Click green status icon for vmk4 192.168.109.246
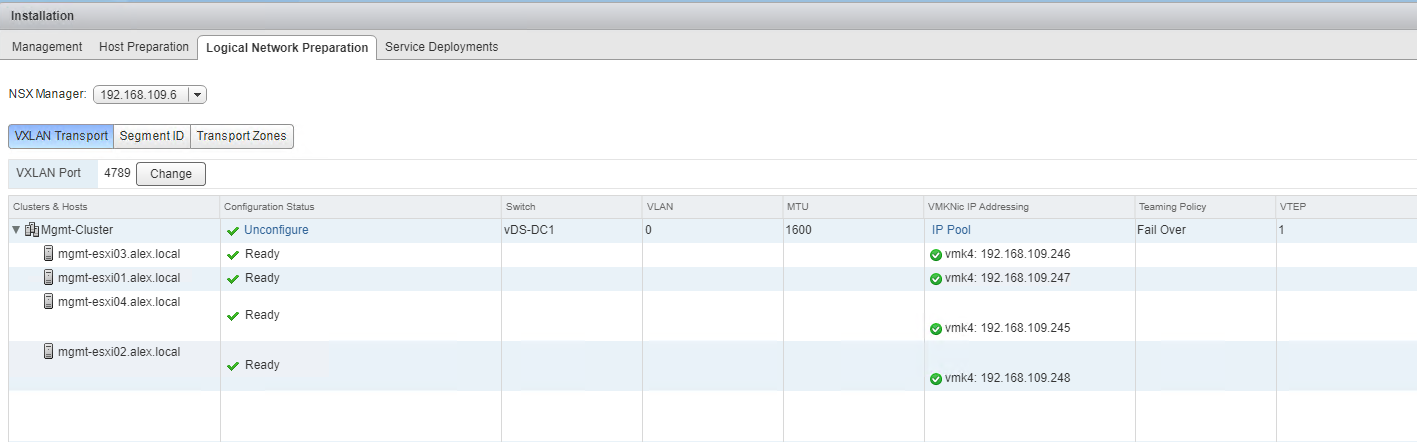The height and width of the screenshot is (442, 1417). click(x=936, y=255)
